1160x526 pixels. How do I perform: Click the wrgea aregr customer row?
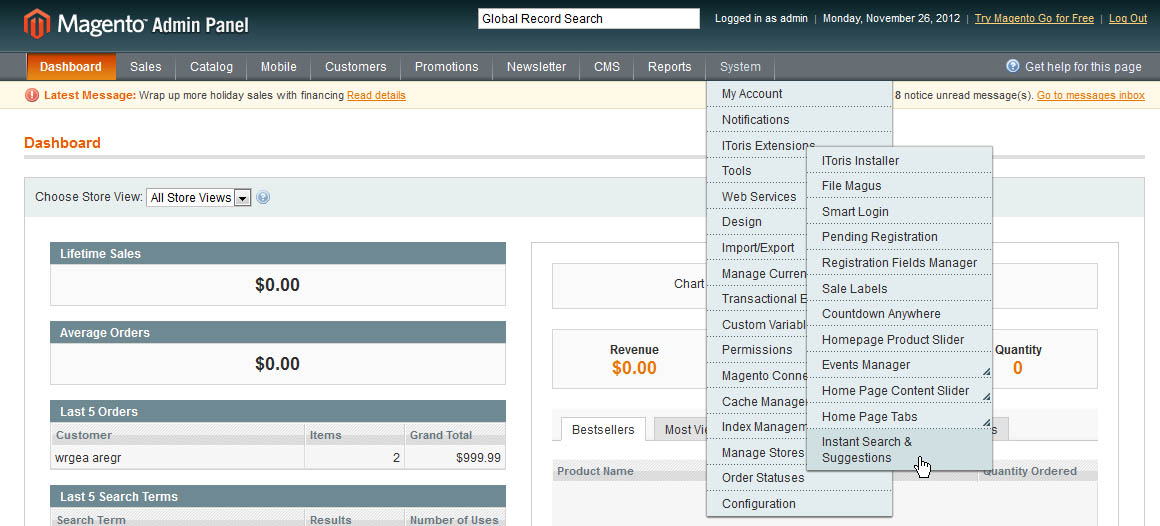pyautogui.click(x=277, y=458)
